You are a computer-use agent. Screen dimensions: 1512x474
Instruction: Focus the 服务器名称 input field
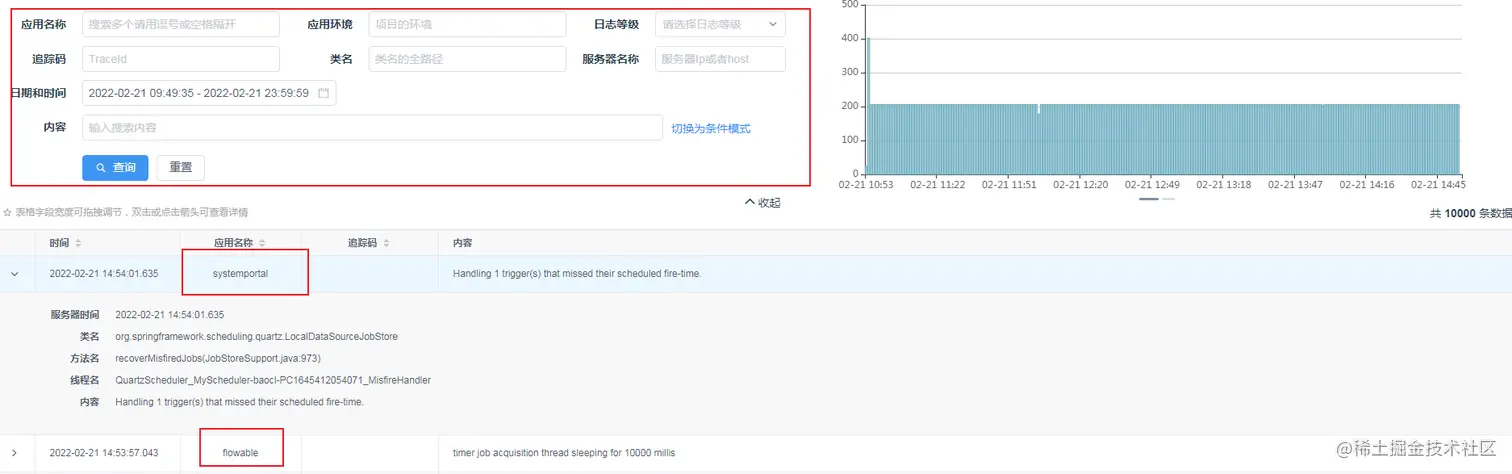click(x=720, y=59)
